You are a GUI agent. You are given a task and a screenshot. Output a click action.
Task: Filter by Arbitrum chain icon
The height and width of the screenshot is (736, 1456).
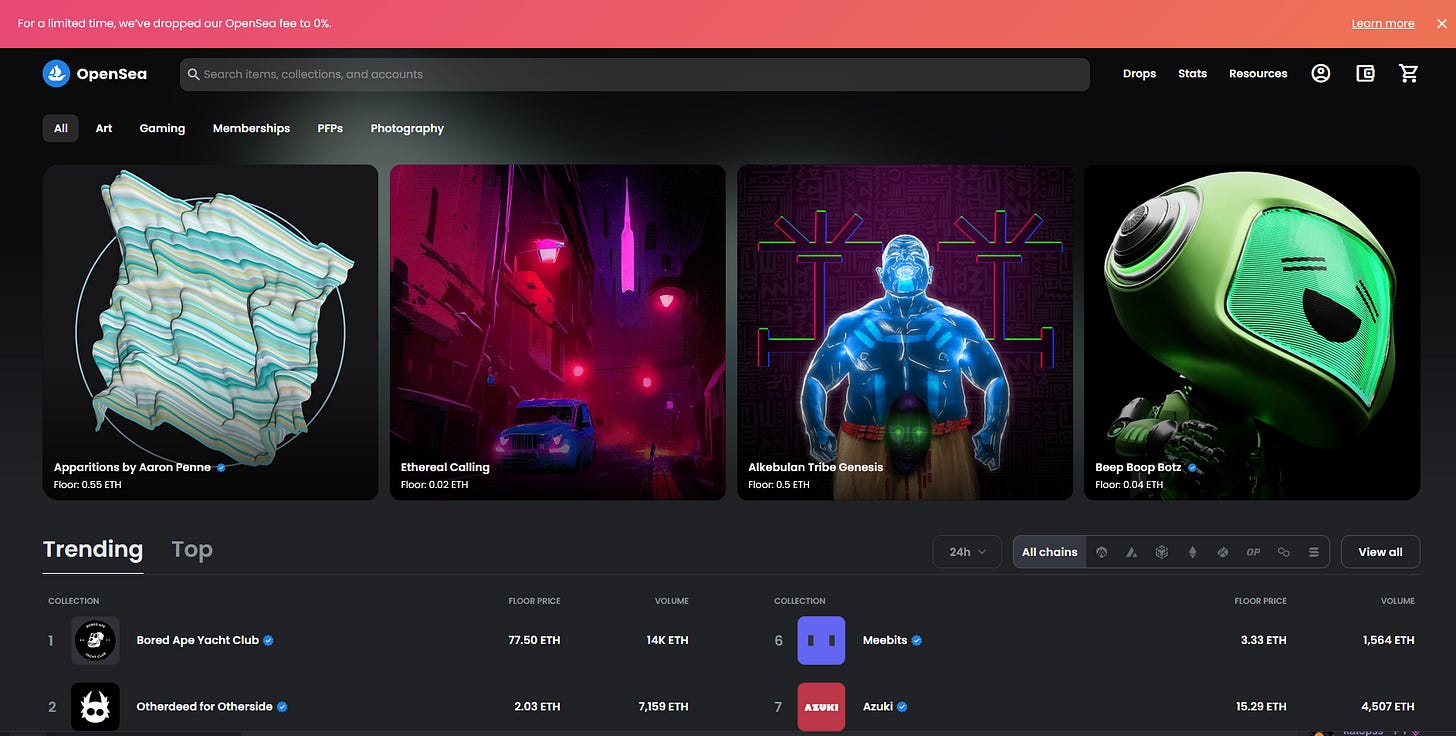pyautogui.click(x=1101, y=552)
